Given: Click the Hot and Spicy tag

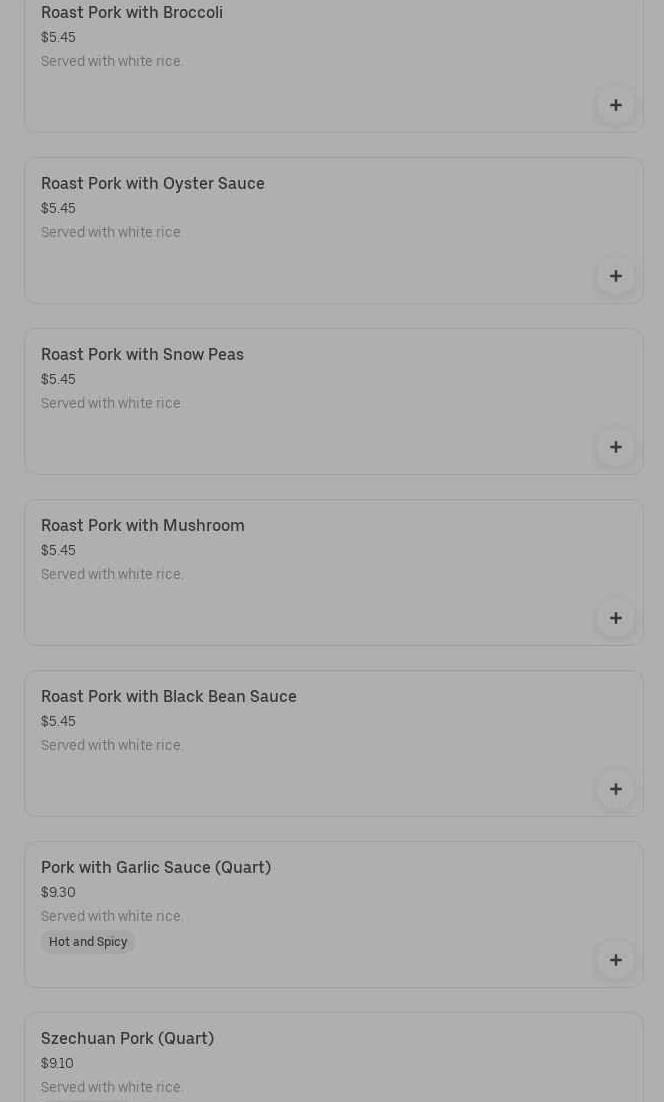Looking at the screenshot, I should tap(88, 942).
